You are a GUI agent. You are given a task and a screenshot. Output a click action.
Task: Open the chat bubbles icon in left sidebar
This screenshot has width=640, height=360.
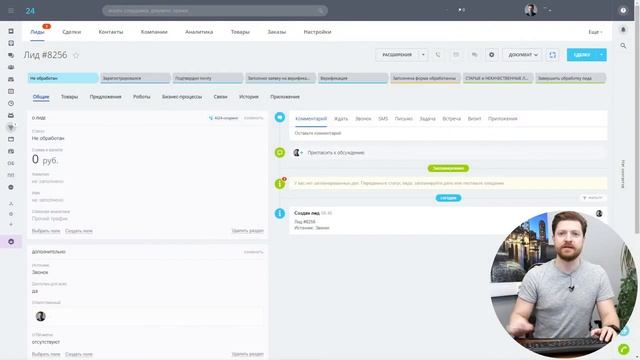11,55
